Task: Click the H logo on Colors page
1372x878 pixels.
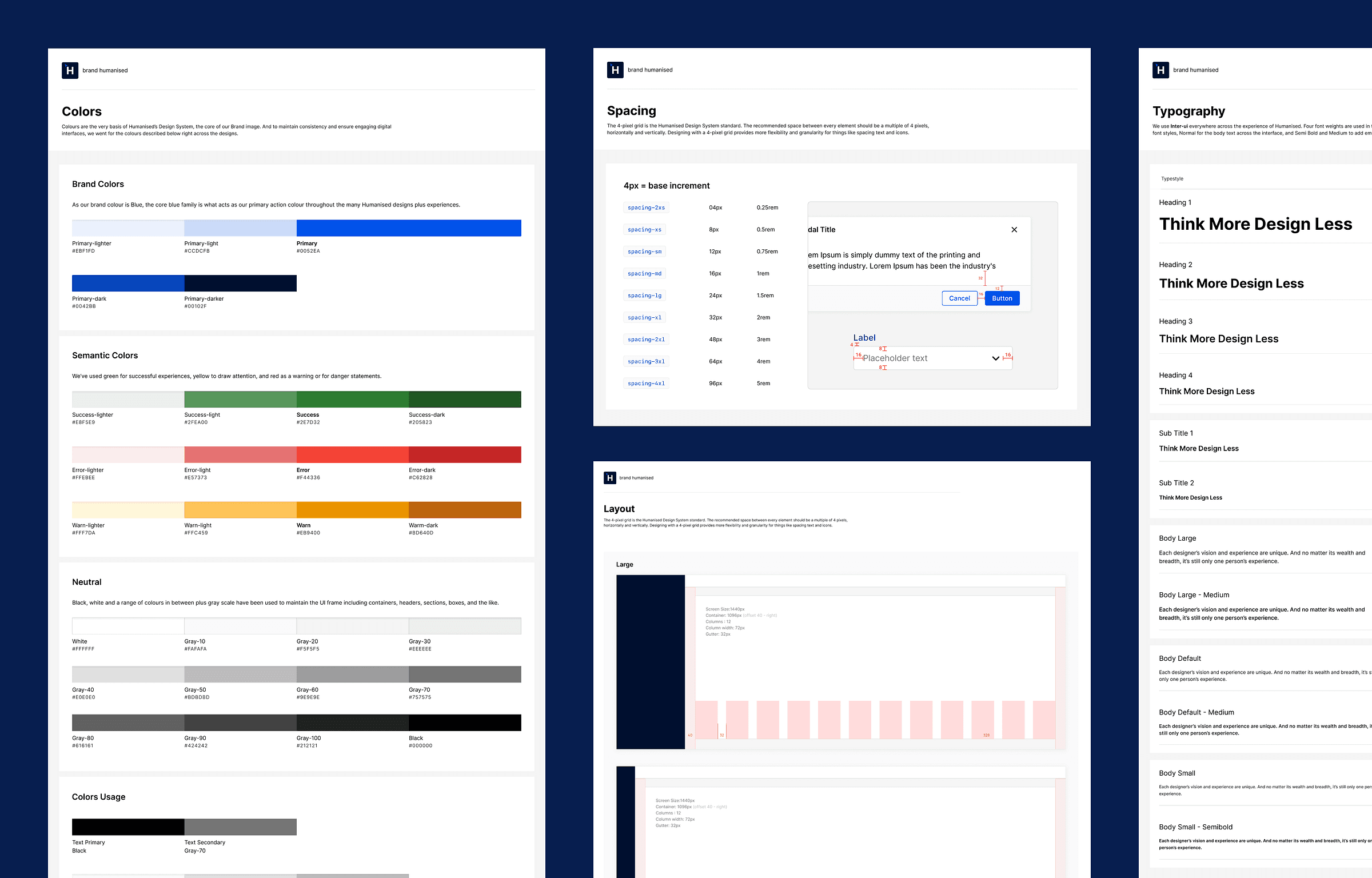Action: [70, 70]
